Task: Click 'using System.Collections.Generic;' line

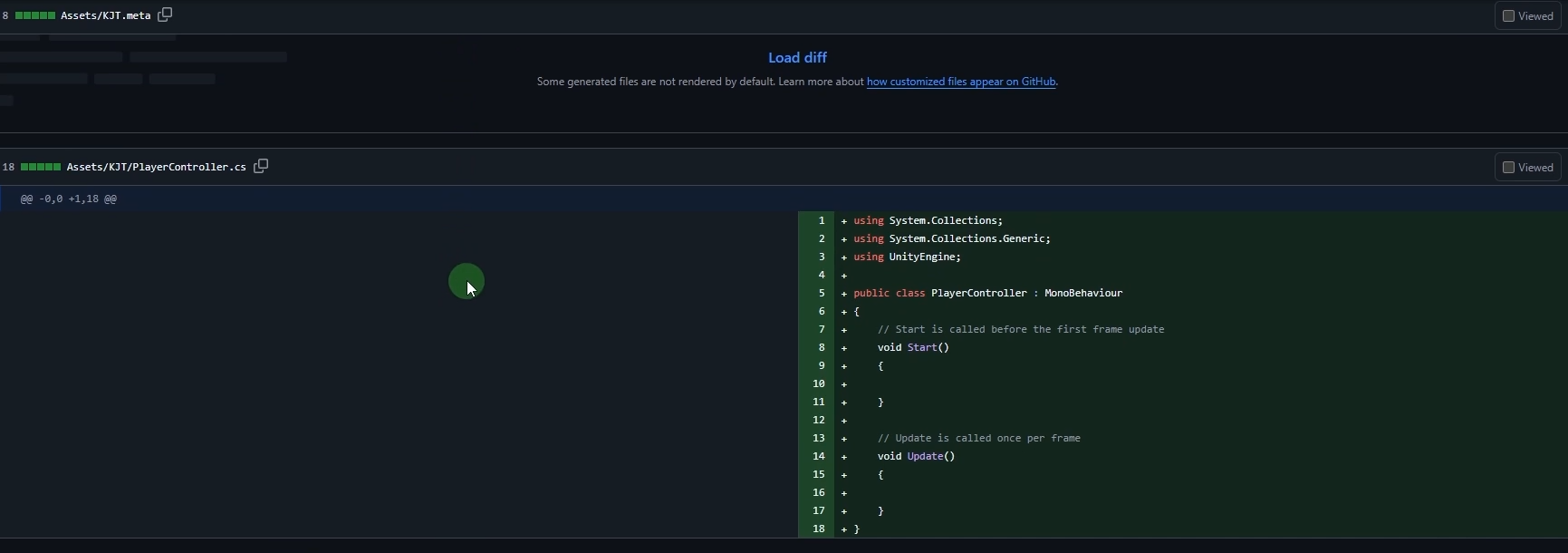Action: point(952,238)
